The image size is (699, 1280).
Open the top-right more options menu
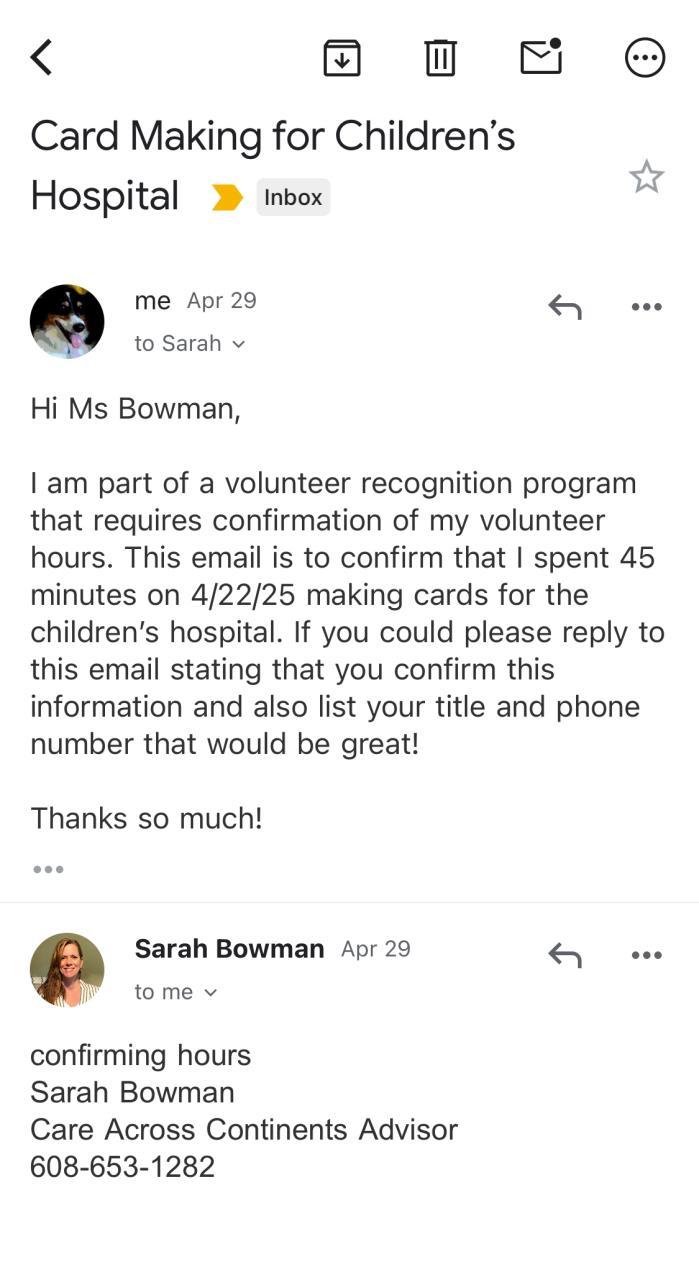pyautogui.click(x=645, y=58)
